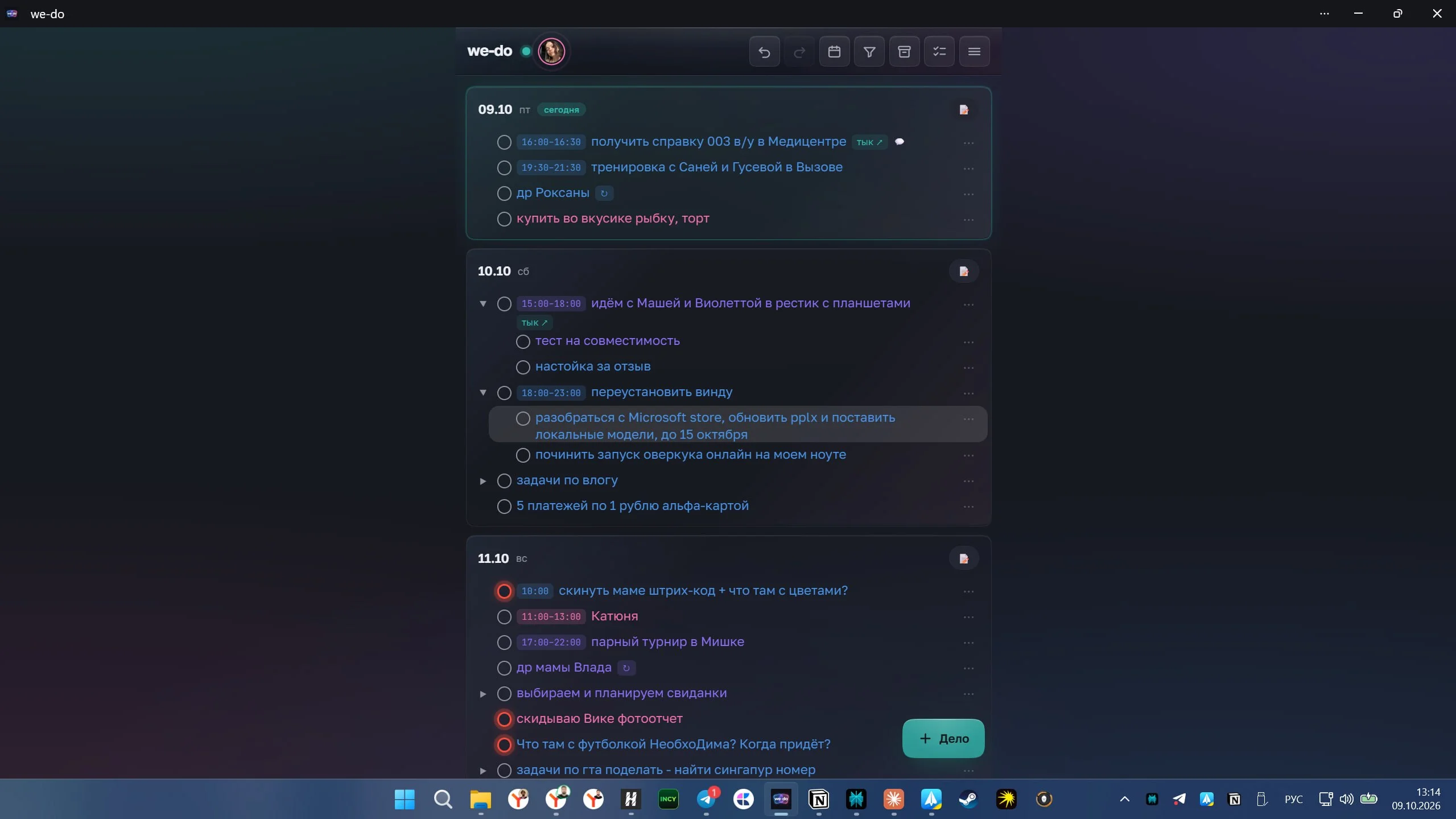Open the filter funnel icon
The width and height of the screenshot is (1456, 819).
tap(869, 52)
